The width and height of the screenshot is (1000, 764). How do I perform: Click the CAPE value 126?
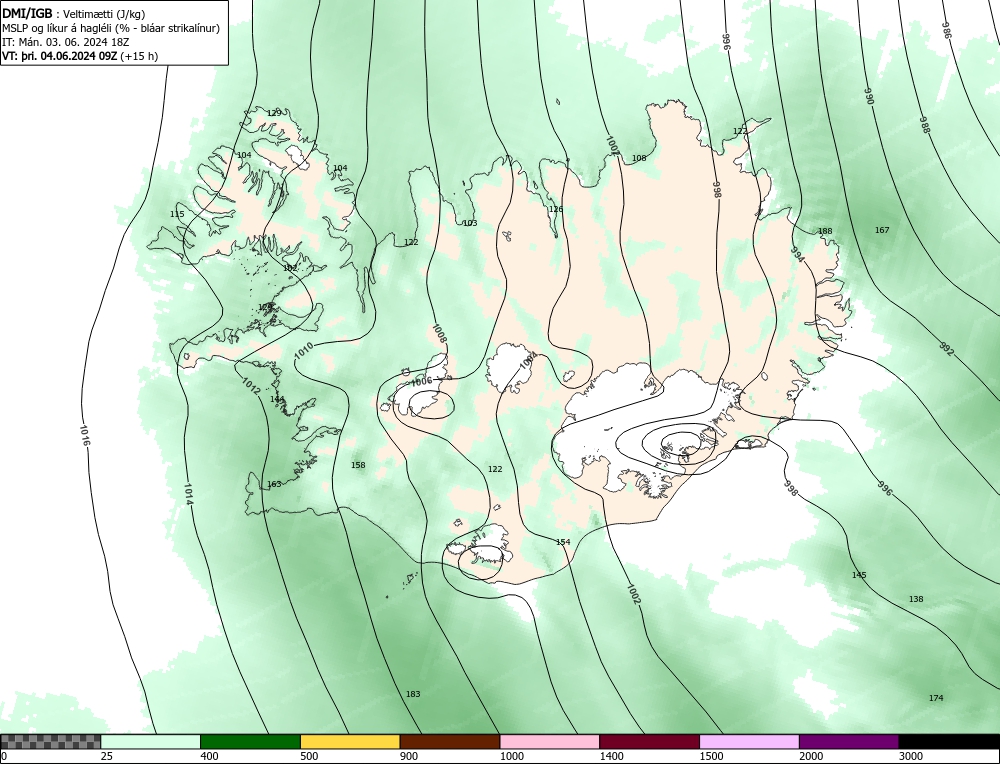[556, 209]
